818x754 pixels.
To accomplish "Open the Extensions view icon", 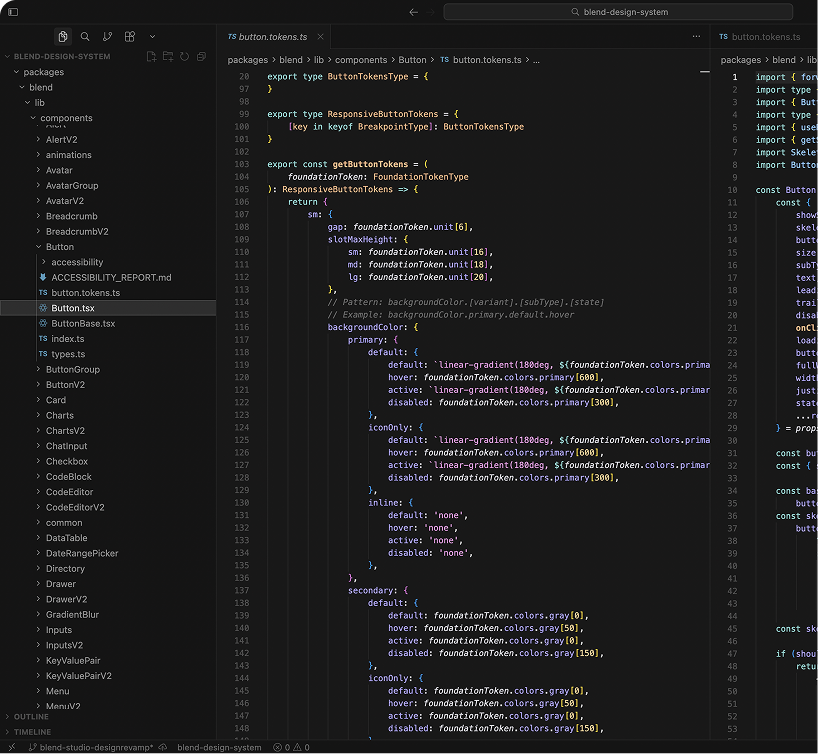I will tap(130, 37).
